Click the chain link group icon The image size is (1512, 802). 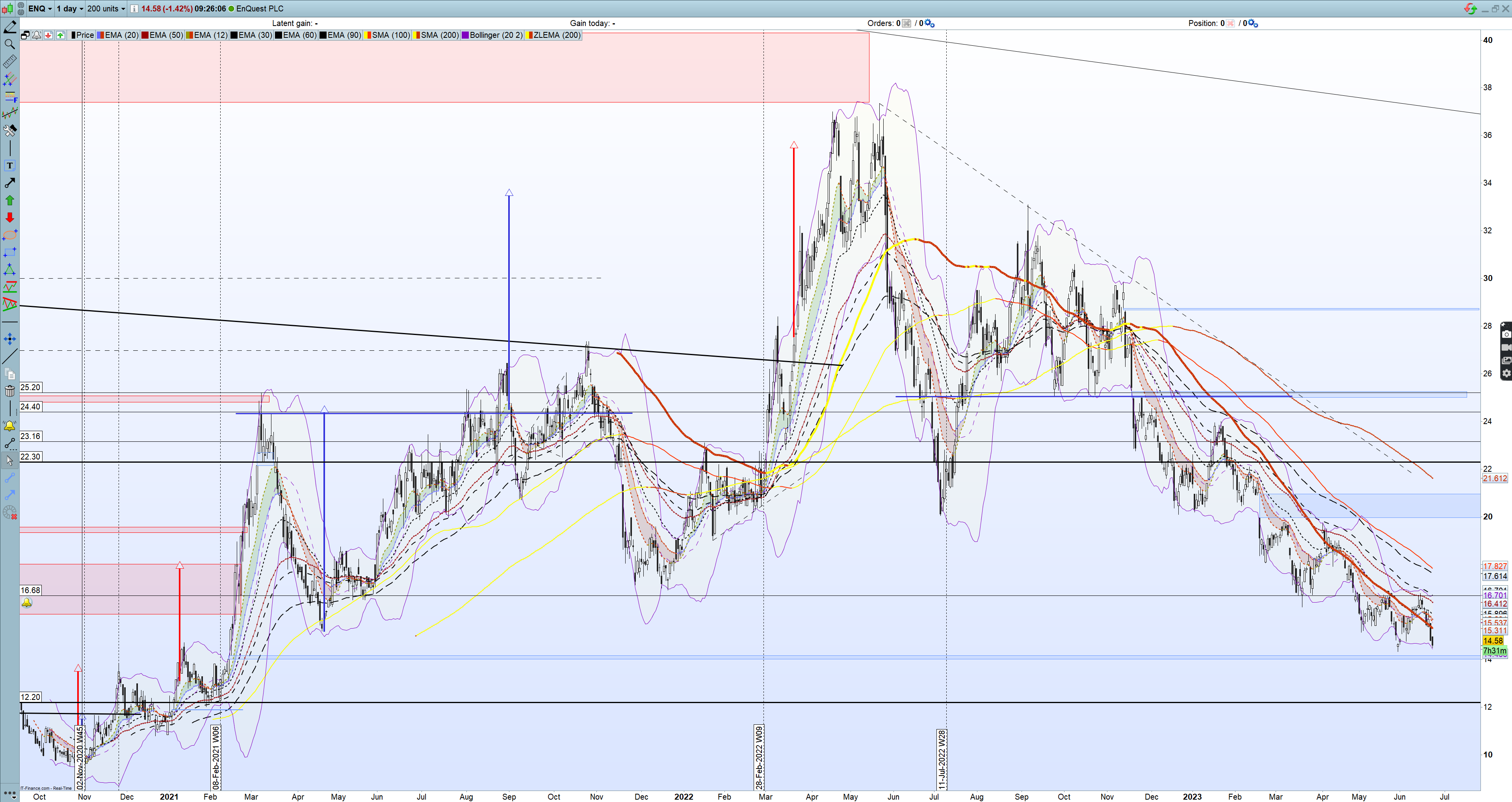coord(20,8)
